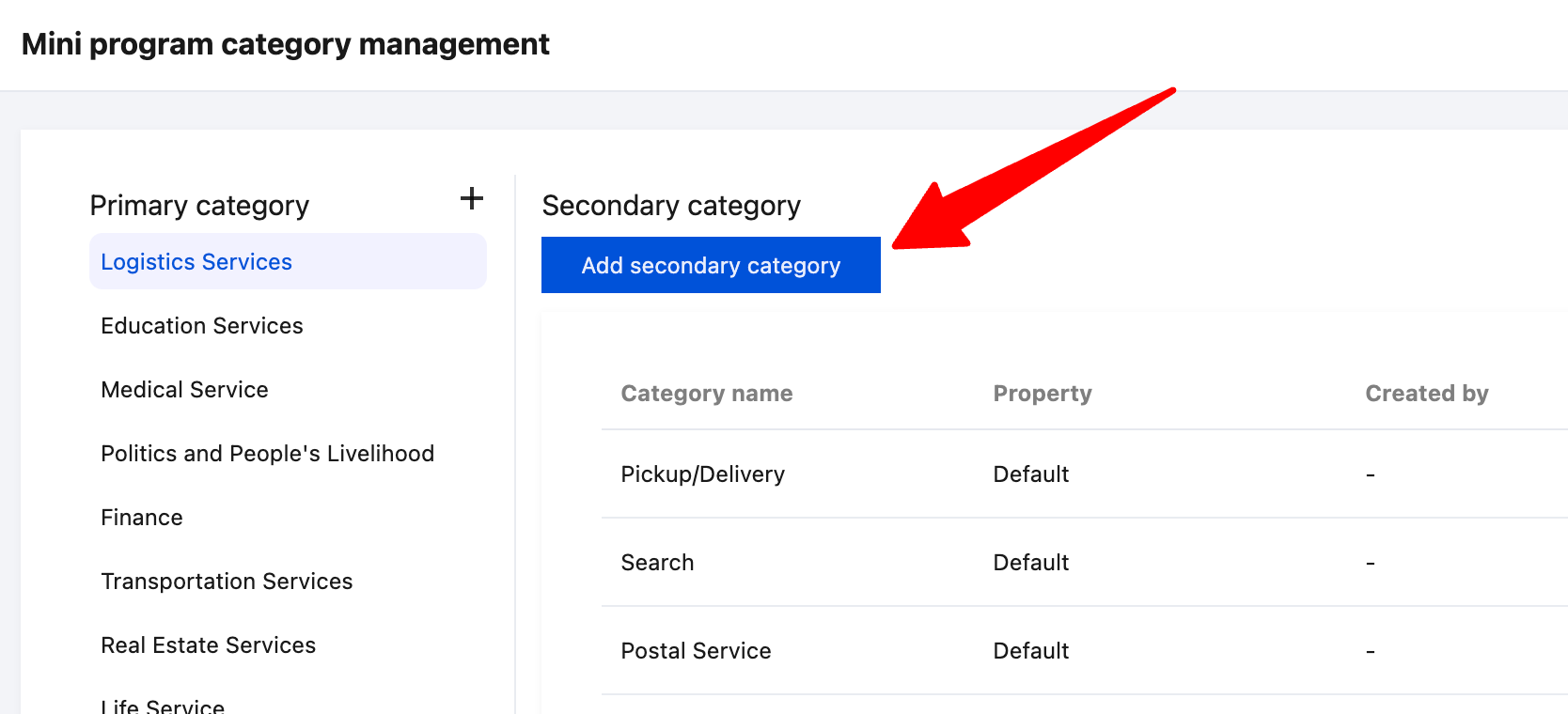The width and height of the screenshot is (1568, 714).
Task: Open Transportation Services category
Action: pyautogui.click(x=227, y=582)
